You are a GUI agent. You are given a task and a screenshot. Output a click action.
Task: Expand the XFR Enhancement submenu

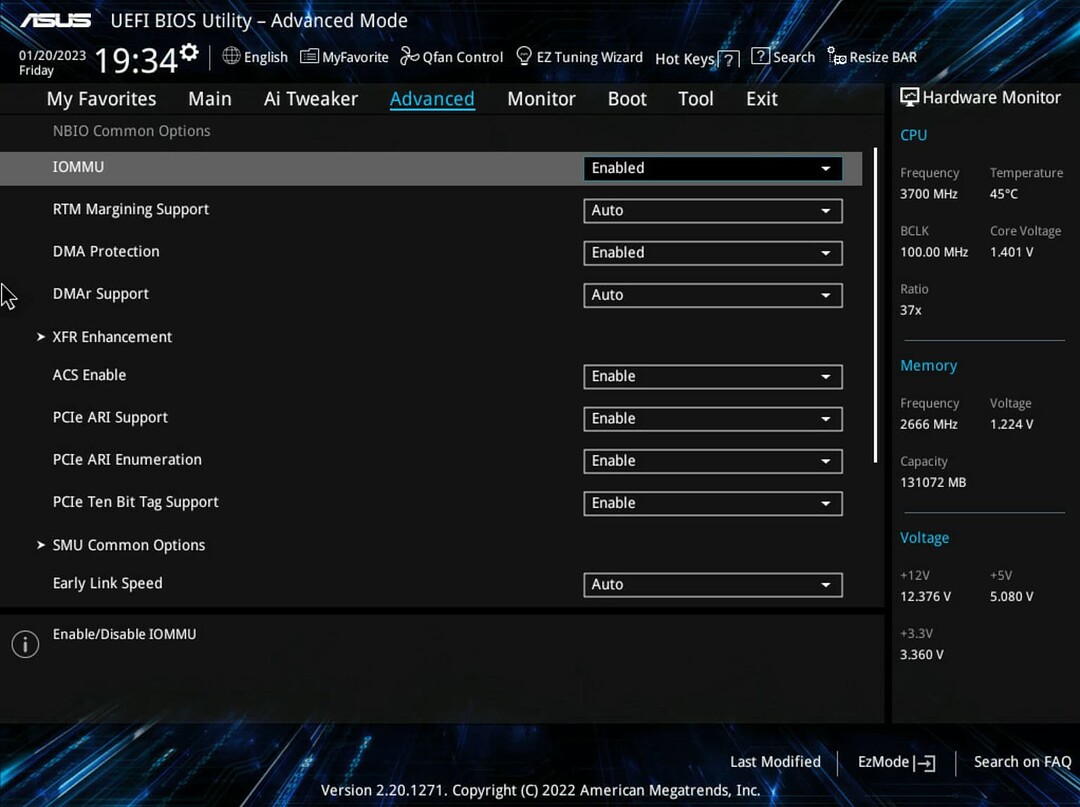pos(111,337)
